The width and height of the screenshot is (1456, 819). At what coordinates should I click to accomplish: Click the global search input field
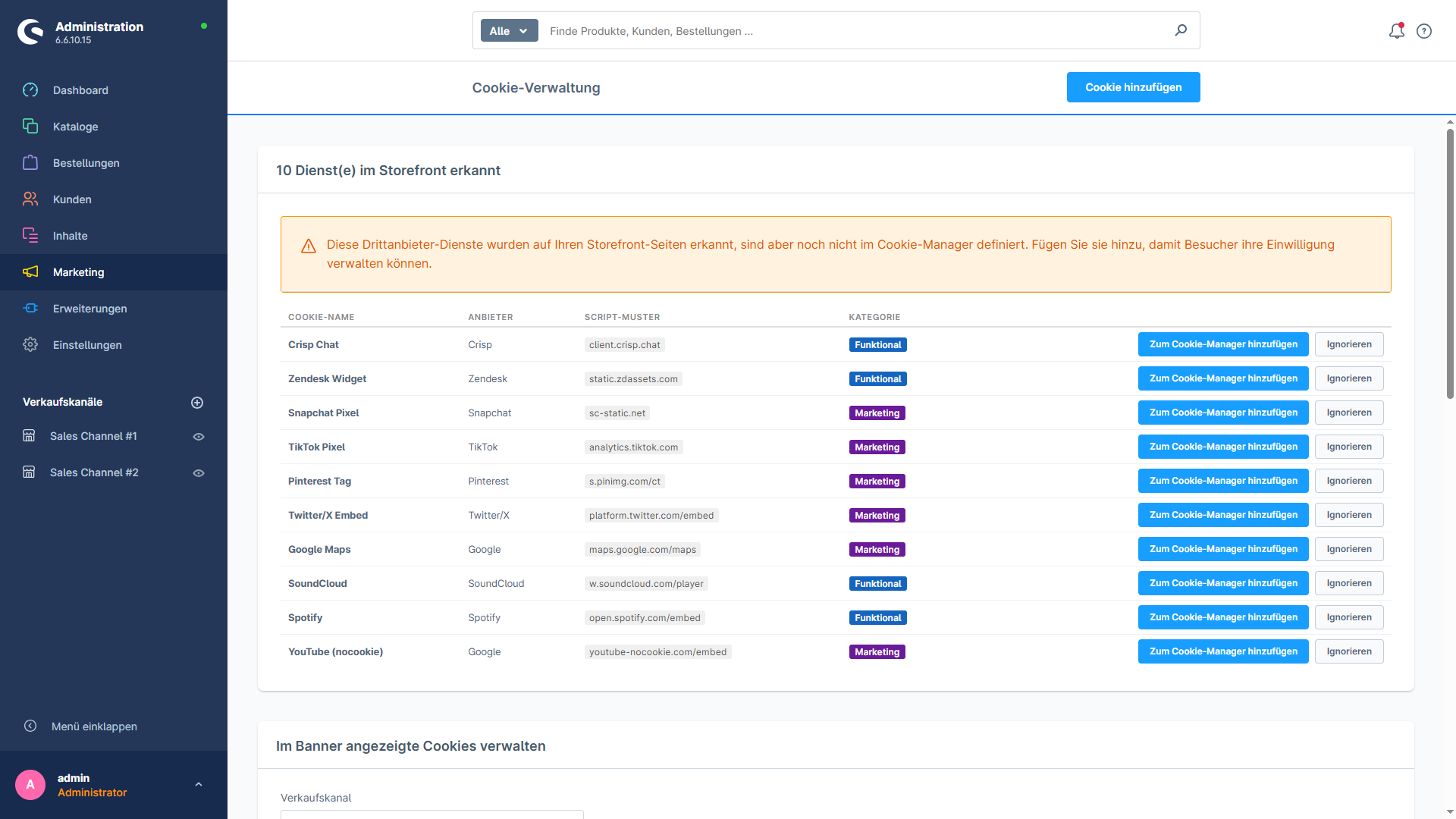tap(857, 31)
